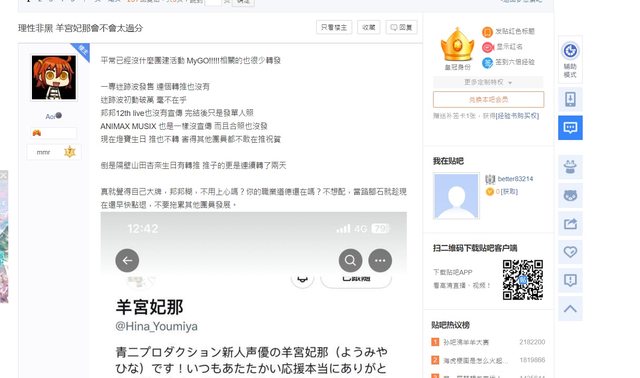Click the report feedback sidebar icon
Image resolution: width=640 pixels, height=378 pixels.
(x=570, y=280)
